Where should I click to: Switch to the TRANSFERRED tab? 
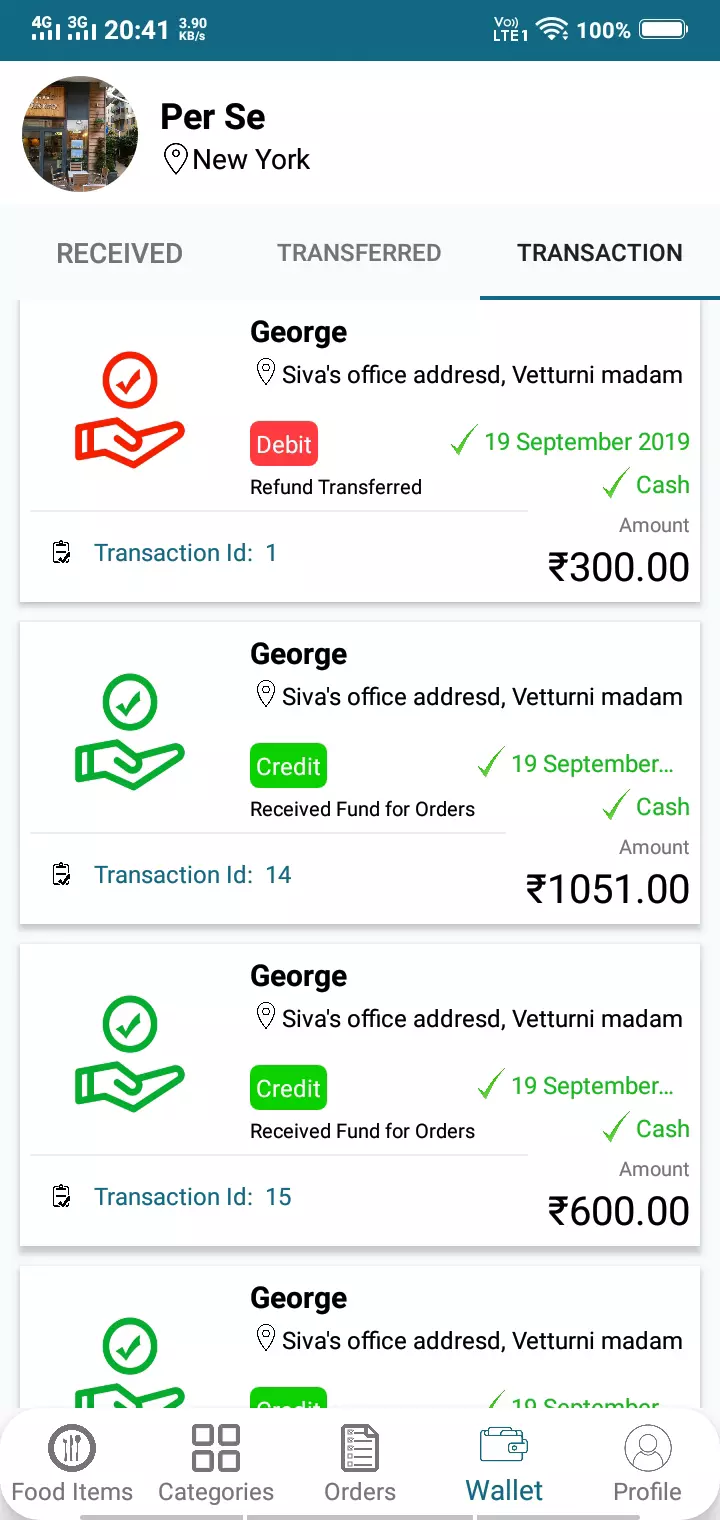pyautogui.click(x=359, y=253)
